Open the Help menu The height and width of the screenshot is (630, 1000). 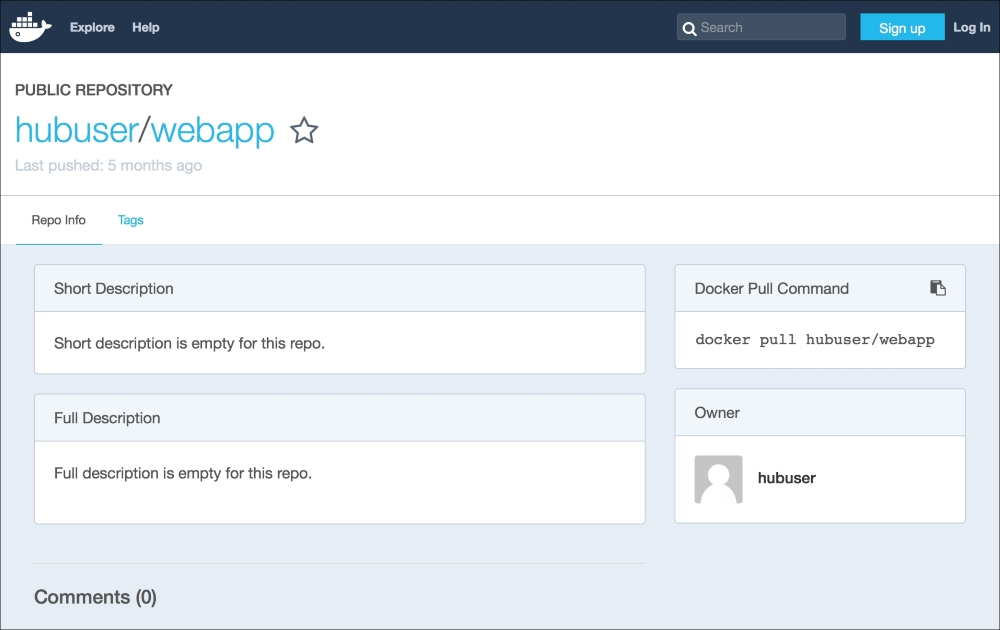(x=145, y=27)
